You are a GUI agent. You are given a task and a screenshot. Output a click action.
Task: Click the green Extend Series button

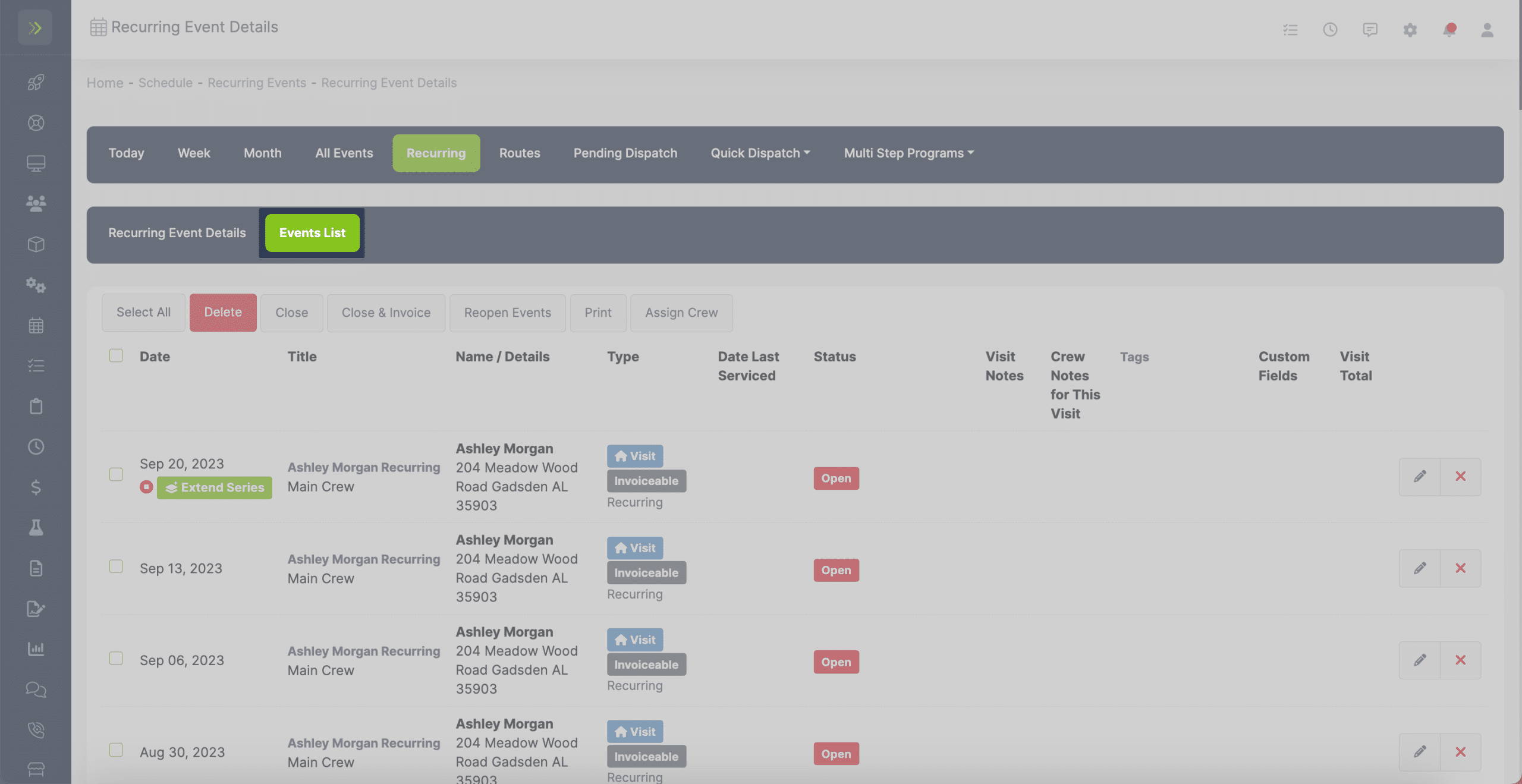click(x=215, y=487)
